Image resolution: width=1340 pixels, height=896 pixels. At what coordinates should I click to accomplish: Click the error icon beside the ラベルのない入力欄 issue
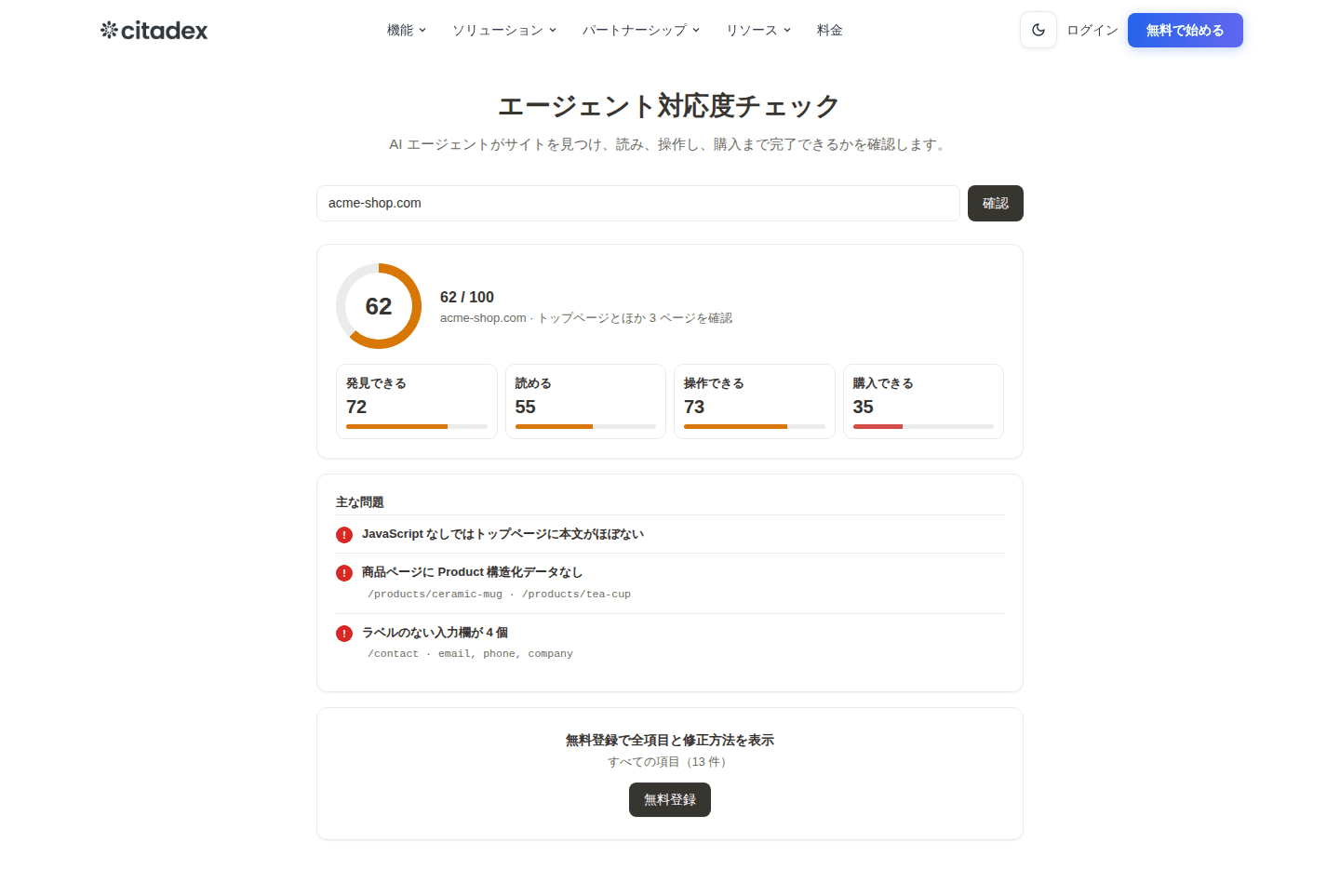[344, 634]
